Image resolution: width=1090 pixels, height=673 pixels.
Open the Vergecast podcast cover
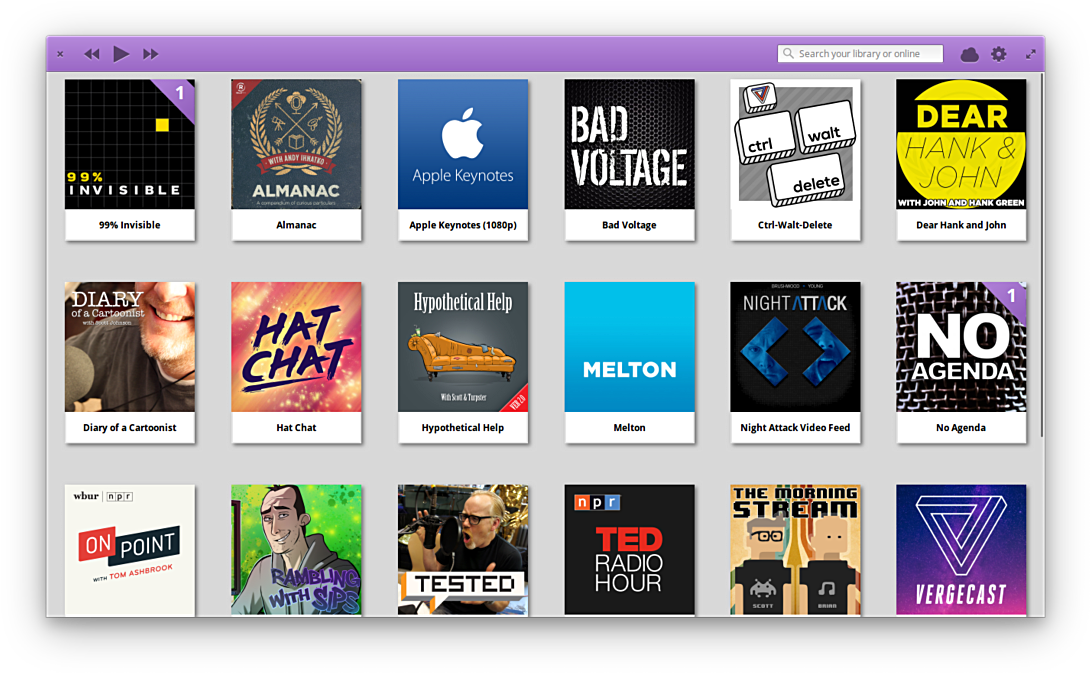tap(961, 550)
